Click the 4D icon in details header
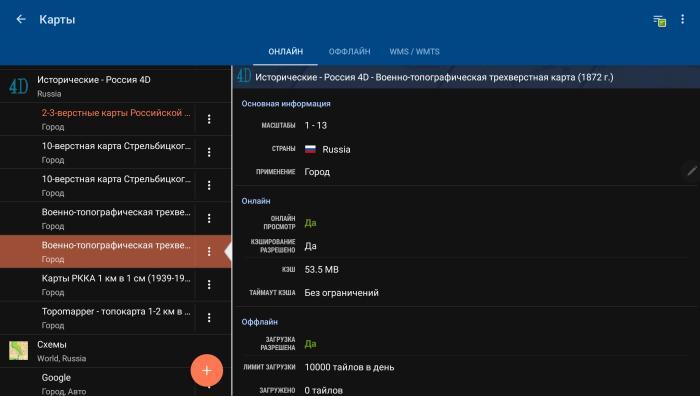 [244, 76]
